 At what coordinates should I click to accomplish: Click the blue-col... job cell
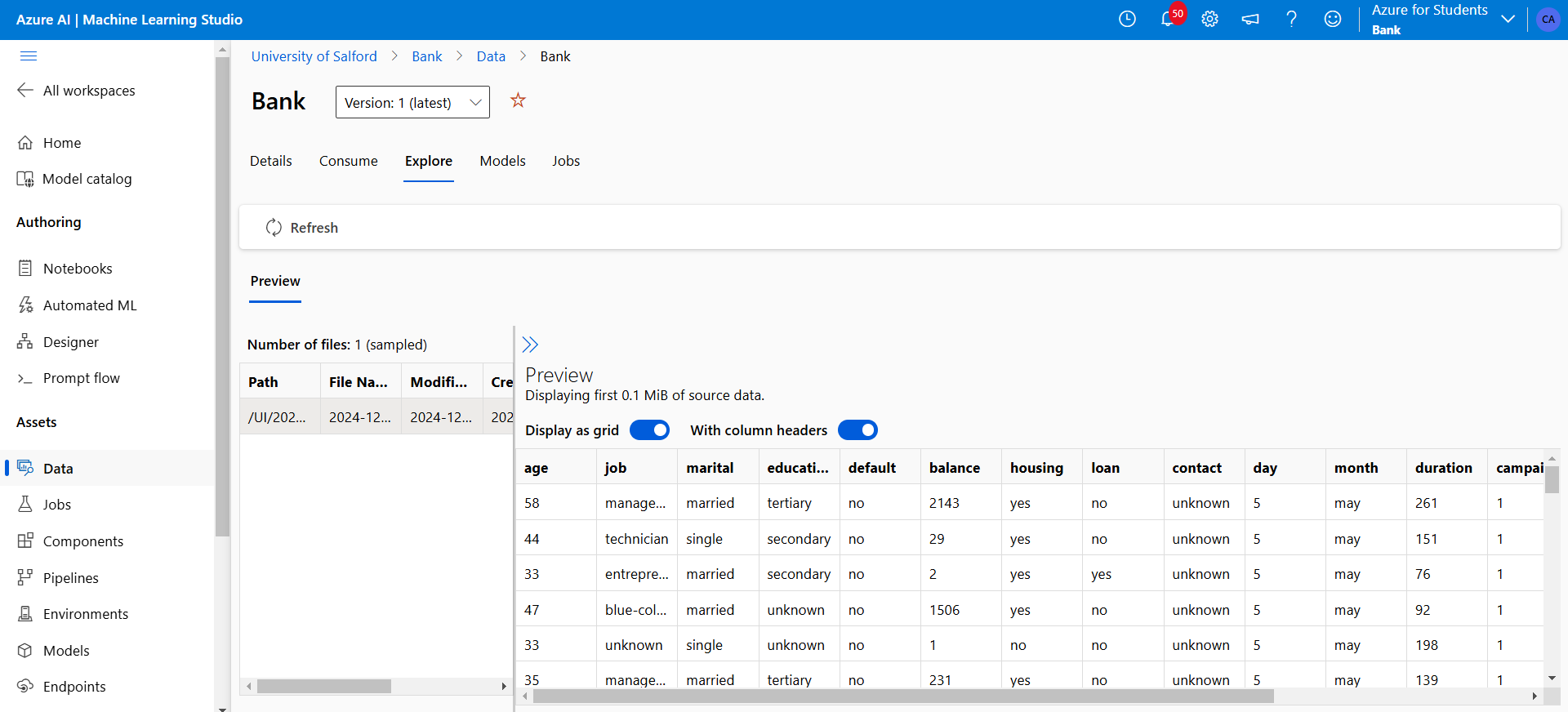pyautogui.click(x=635, y=610)
